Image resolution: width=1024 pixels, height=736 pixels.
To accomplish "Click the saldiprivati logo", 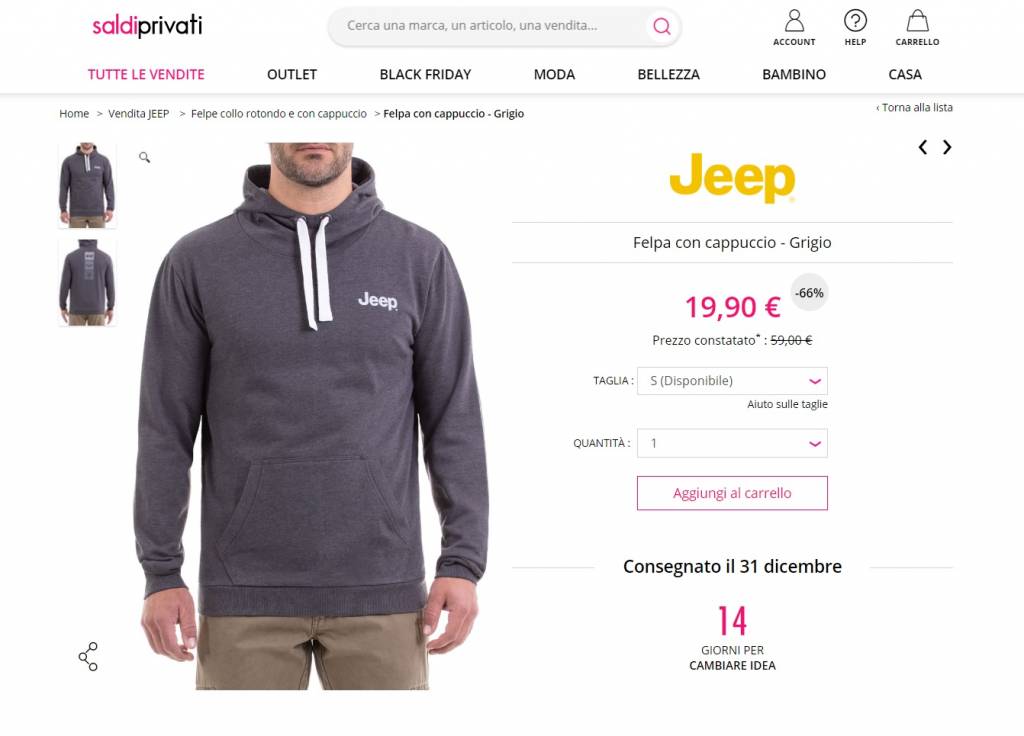I will [x=147, y=26].
